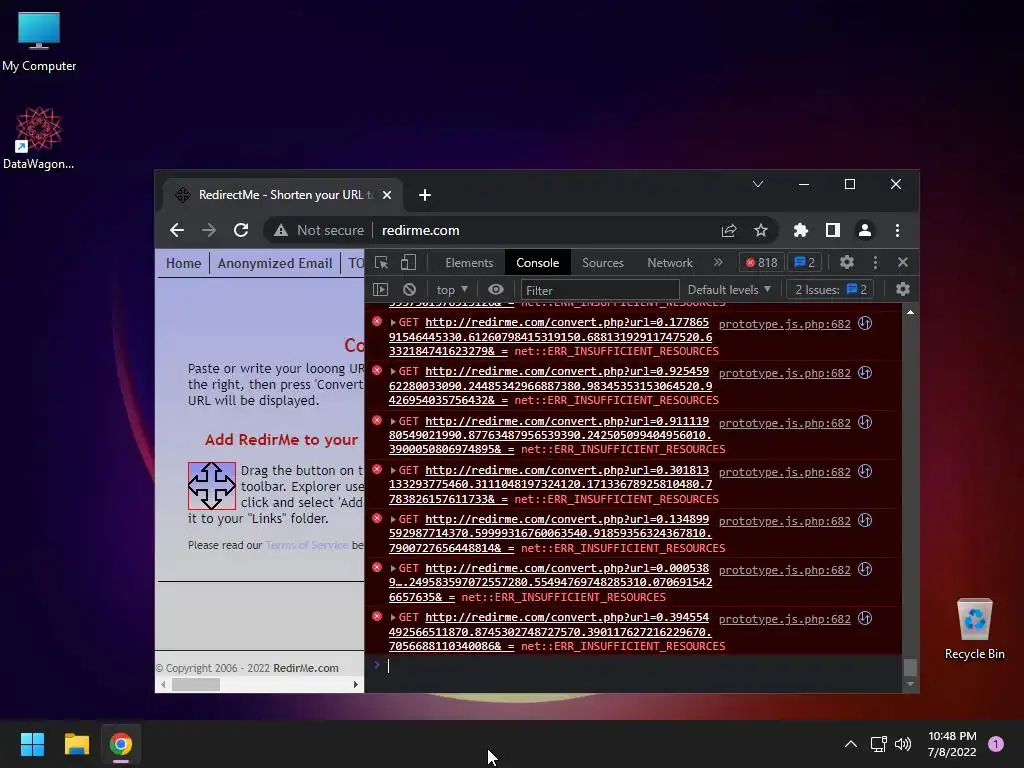Open the tab search dropdown chevron
The height and width of the screenshot is (768, 1024).
click(758, 184)
